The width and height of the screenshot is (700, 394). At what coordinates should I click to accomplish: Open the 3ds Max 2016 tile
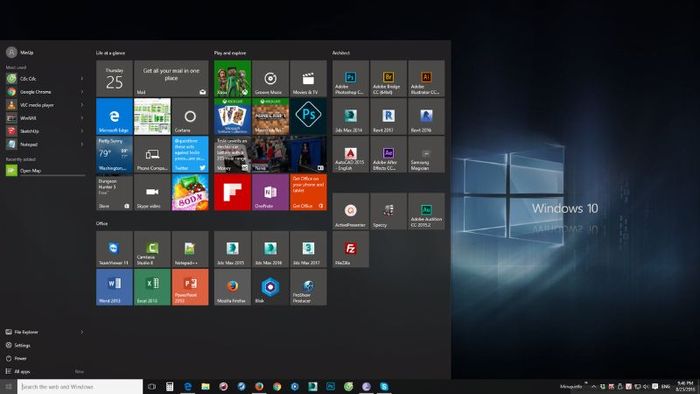[270, 249]
